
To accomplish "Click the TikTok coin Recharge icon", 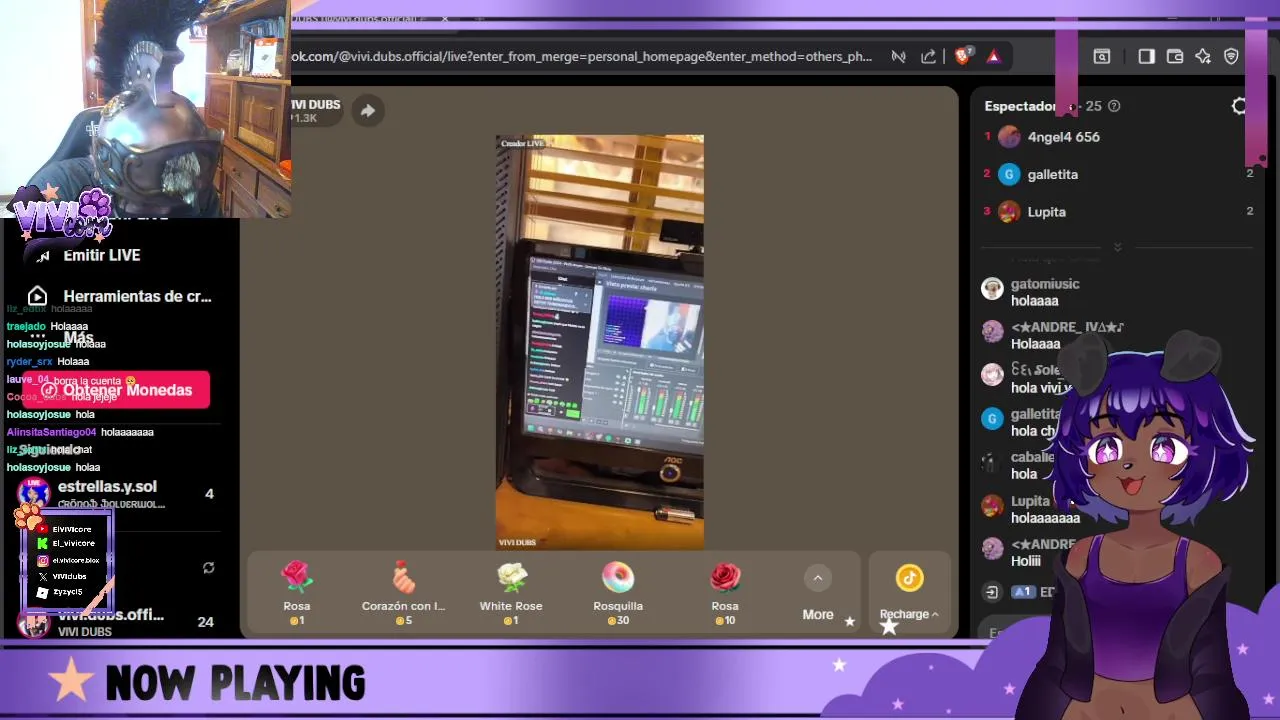I will pos(909,578).
